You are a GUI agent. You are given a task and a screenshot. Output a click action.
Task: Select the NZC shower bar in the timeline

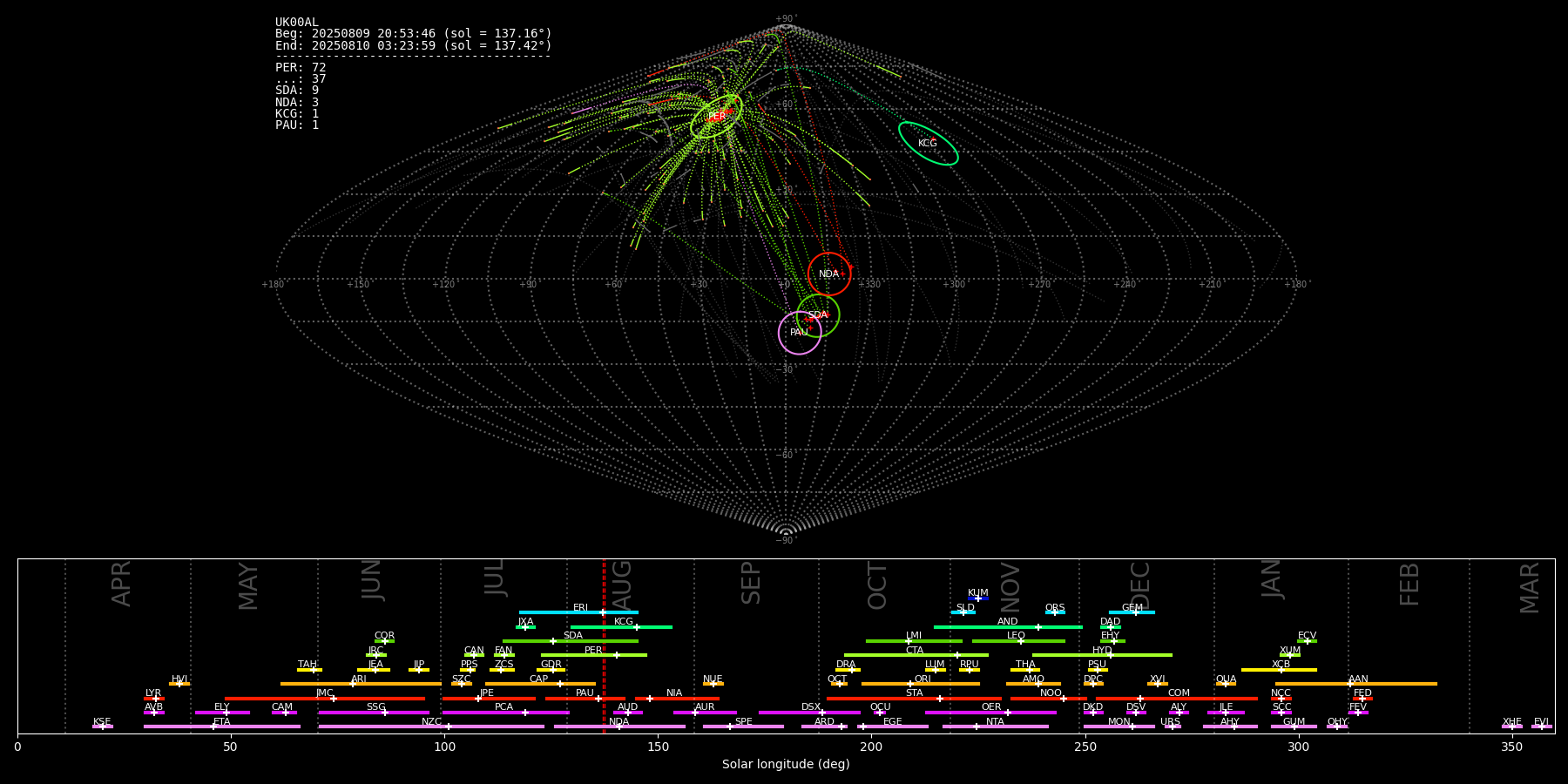(431, 727)
